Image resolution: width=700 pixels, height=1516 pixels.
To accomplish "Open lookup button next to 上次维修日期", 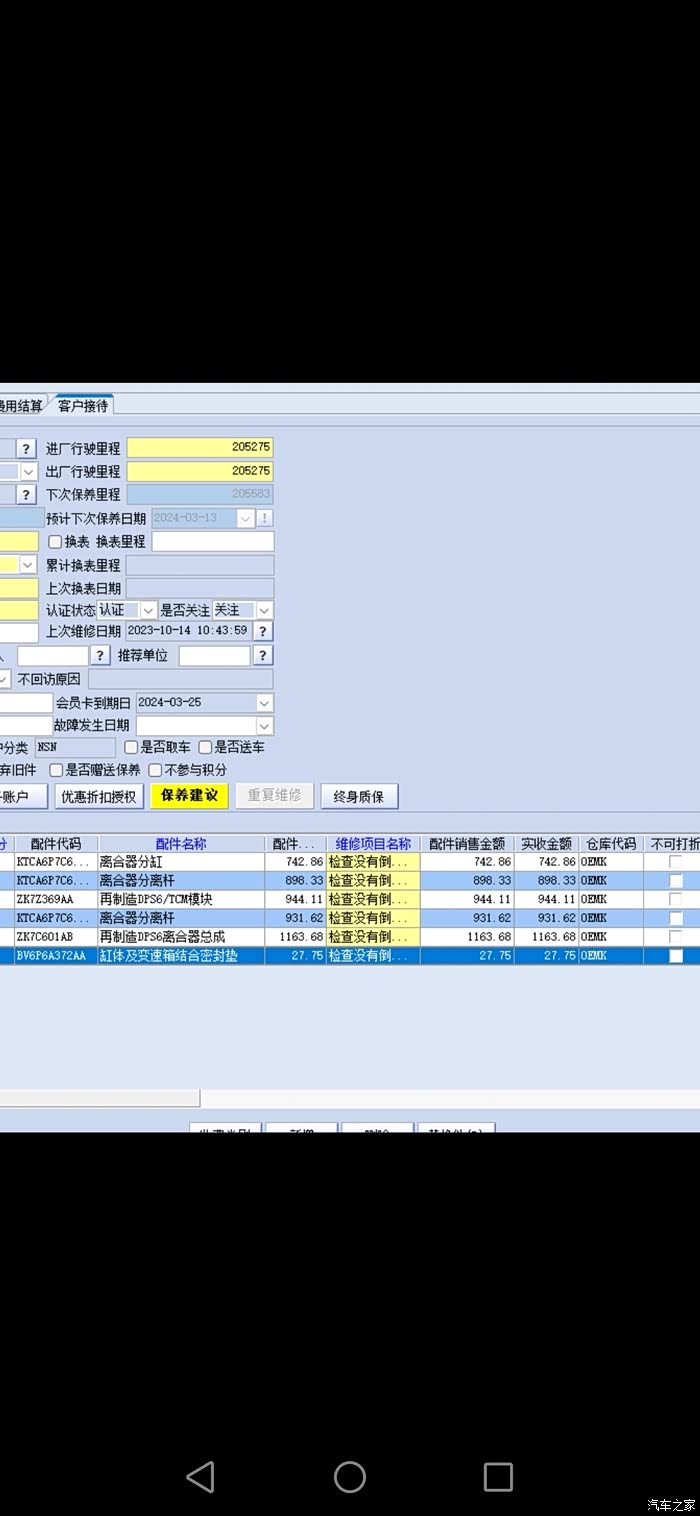I will pyautogui.click(x=262, y=631).
